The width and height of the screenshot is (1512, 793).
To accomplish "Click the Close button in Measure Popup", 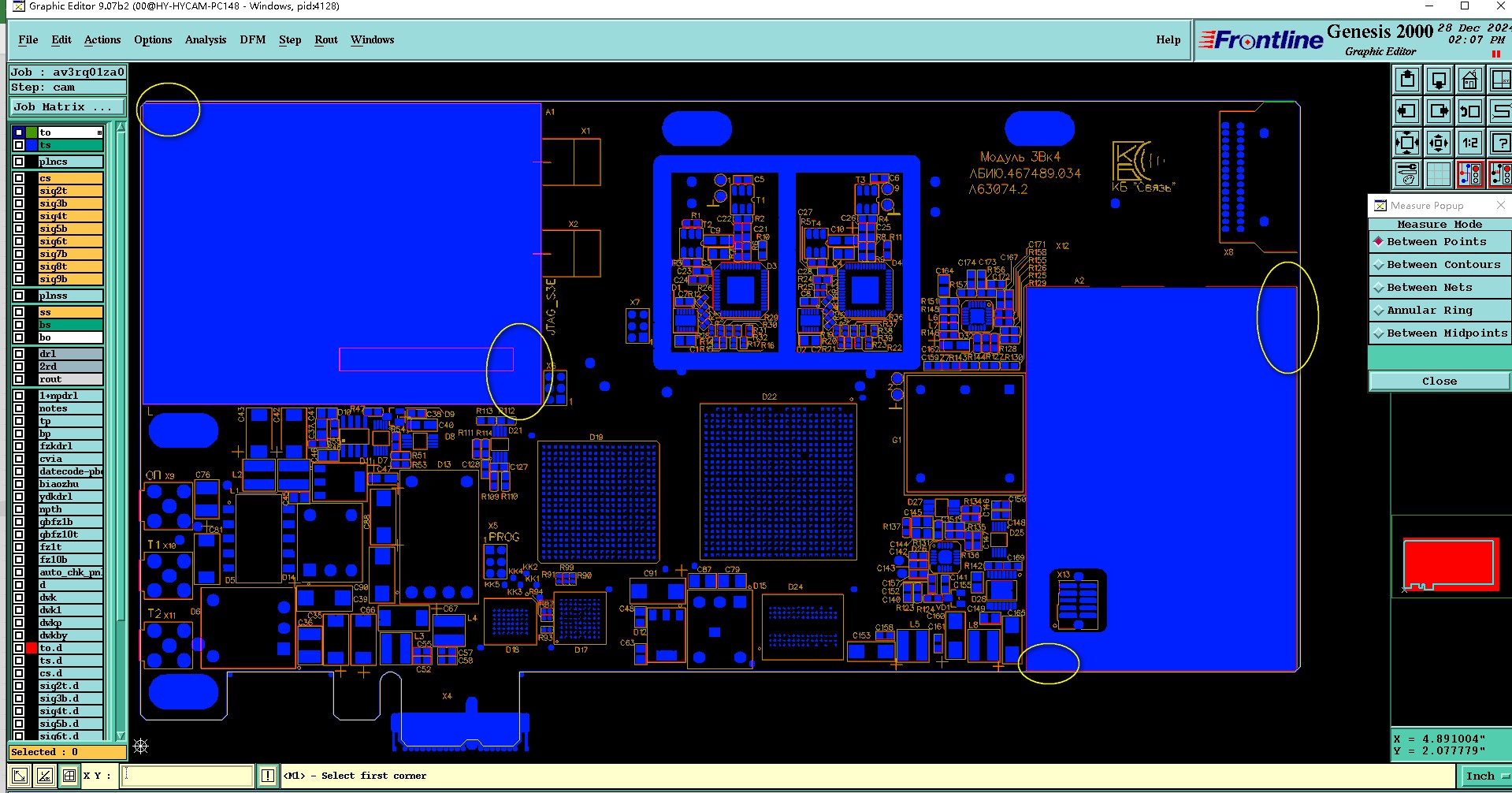I will 1440,382.
